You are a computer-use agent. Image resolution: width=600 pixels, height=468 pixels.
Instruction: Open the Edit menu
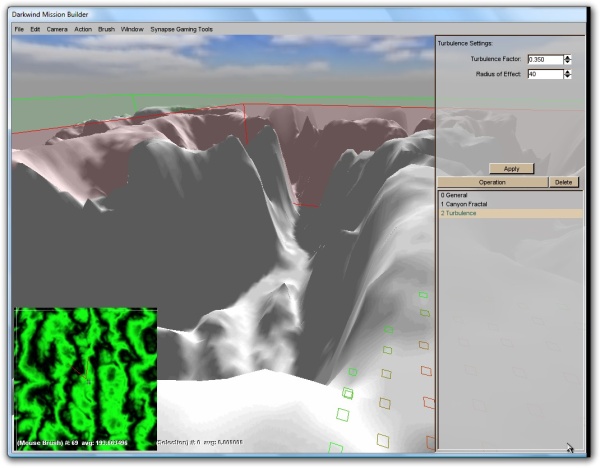coord(35,29)
